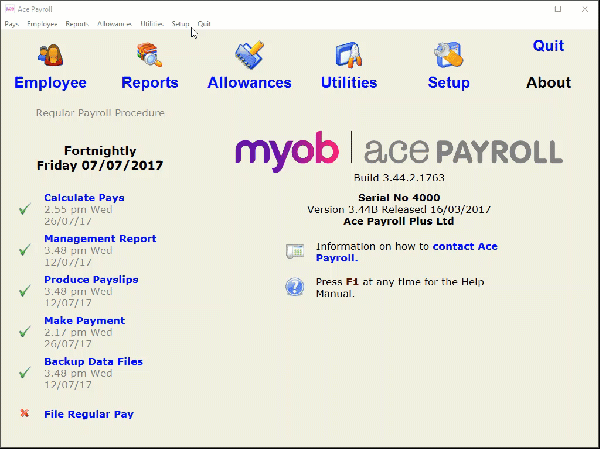Click the green tick beside Backup Data Files

pos(25,372)
